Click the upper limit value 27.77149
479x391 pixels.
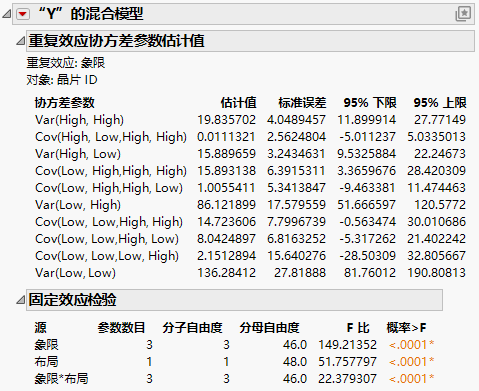tap(440, 120)
